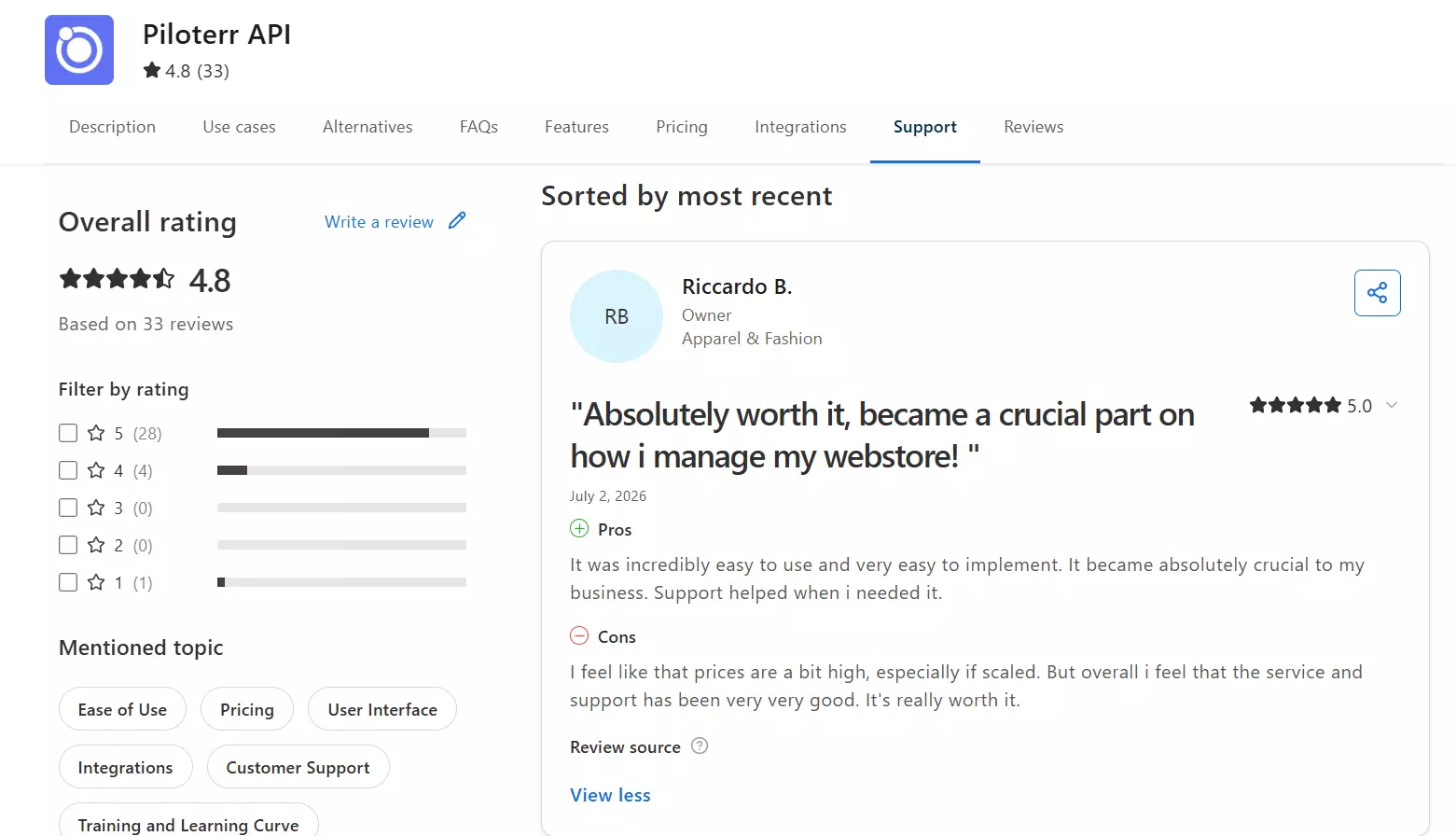1456x836 pixels.
Task: Check the 5 star filter checkbox
Action: [x=68, y=433]
